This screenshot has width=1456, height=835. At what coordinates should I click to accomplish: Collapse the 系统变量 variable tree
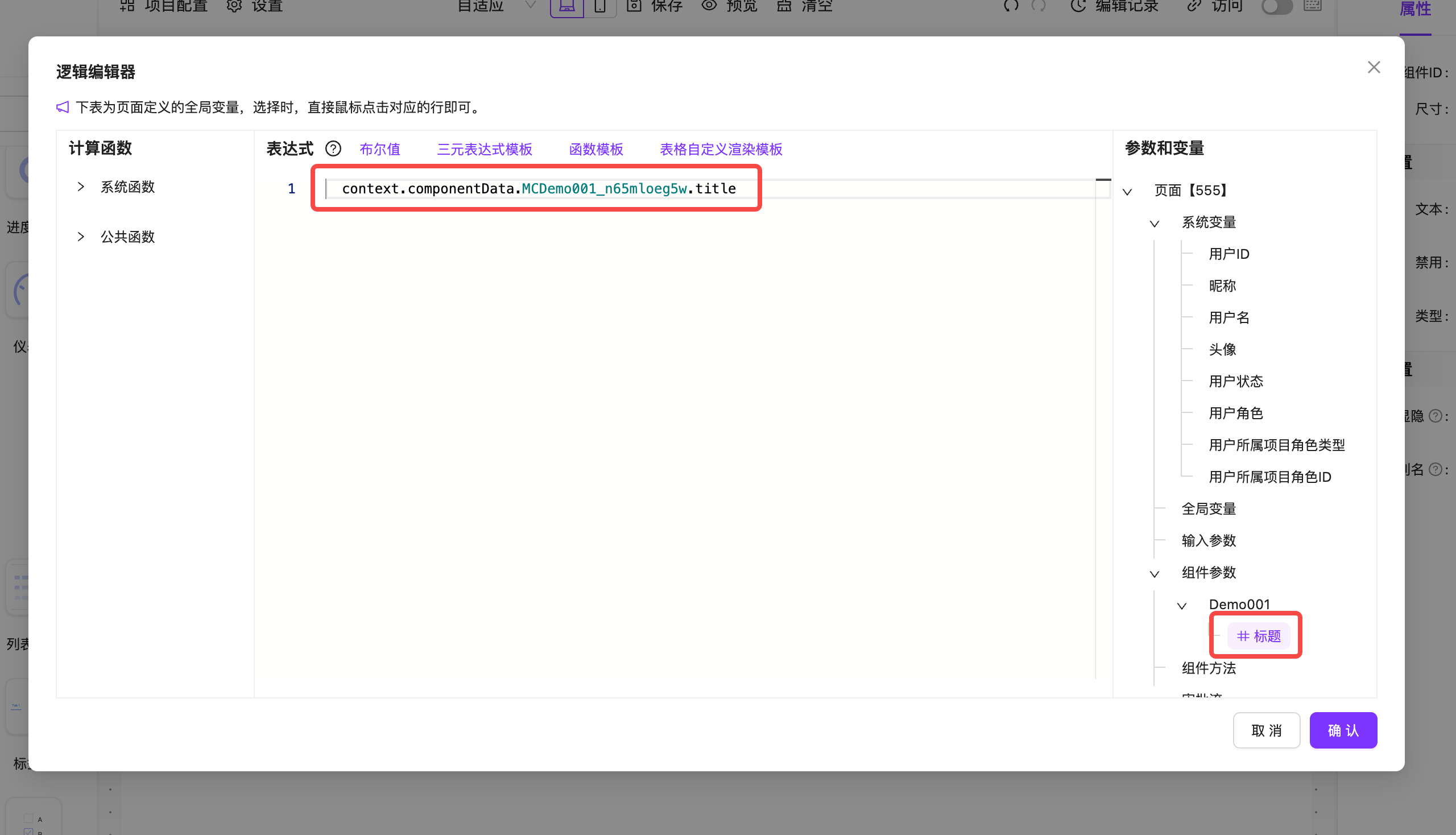[1154, 224]
